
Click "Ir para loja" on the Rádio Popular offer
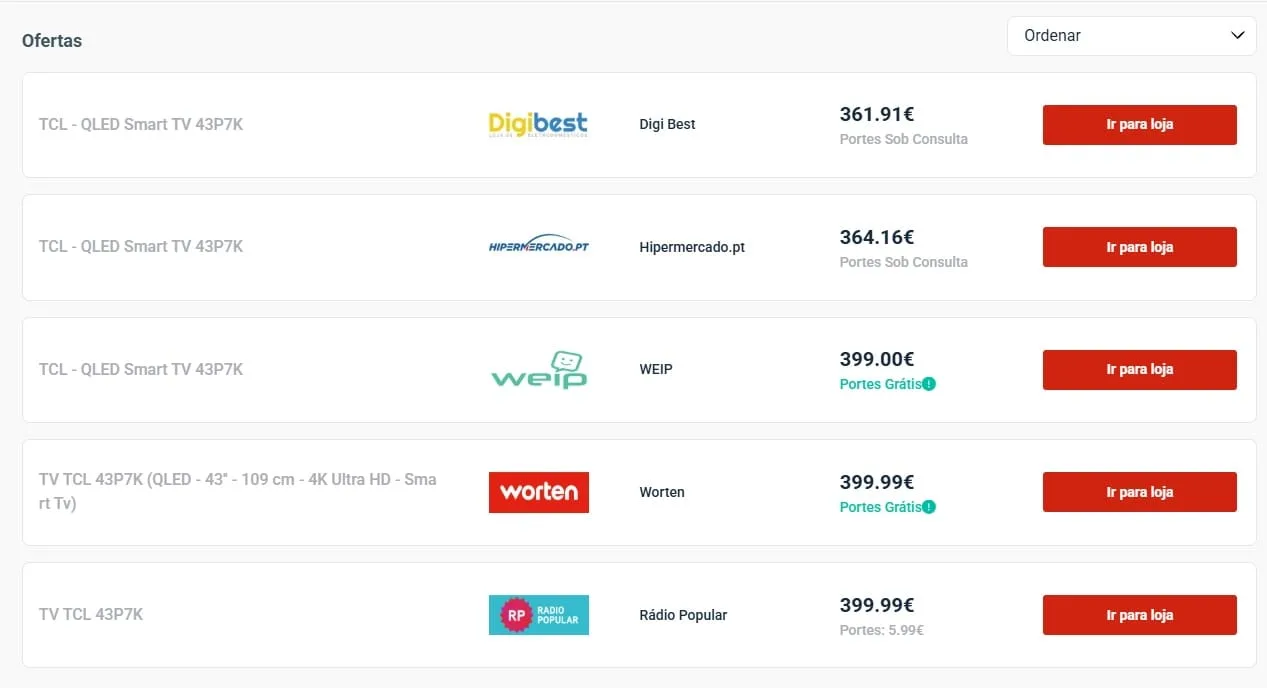click(1139, 614)
